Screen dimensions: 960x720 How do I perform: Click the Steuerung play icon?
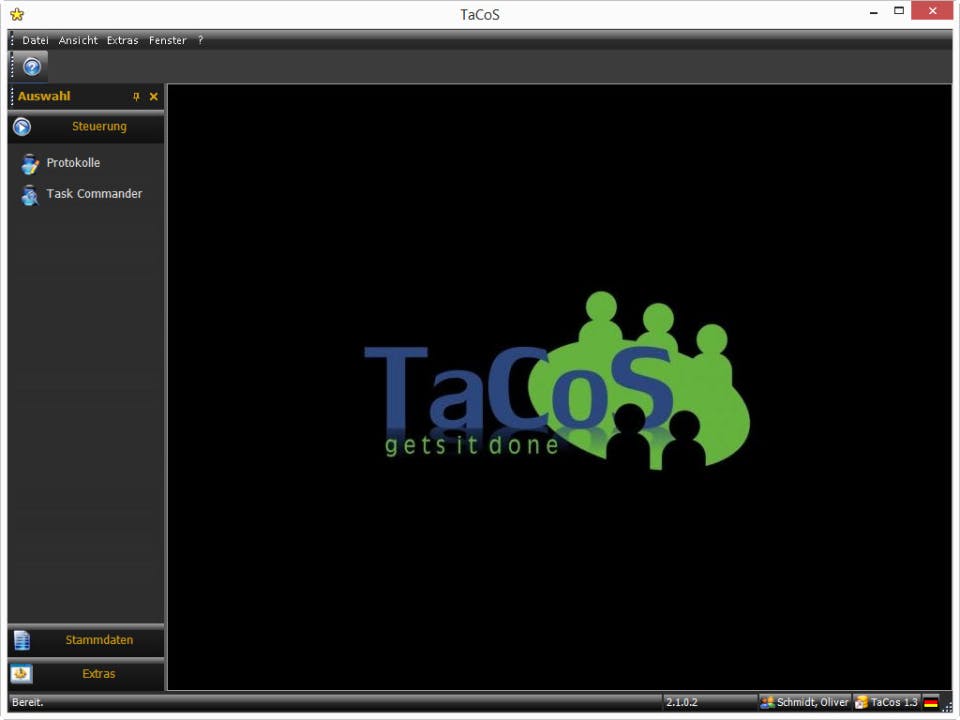pos(22,127)
